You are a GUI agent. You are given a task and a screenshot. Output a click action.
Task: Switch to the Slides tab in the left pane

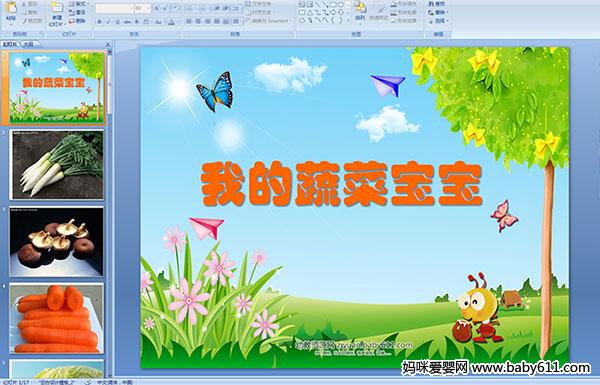pos(10,44)
